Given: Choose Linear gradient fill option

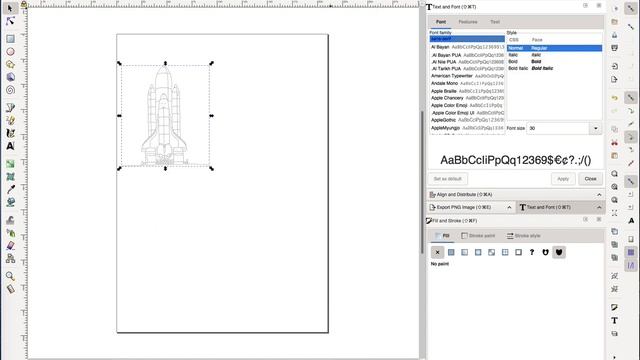Looking at the screenshot, I should click(x=464, y=252).
